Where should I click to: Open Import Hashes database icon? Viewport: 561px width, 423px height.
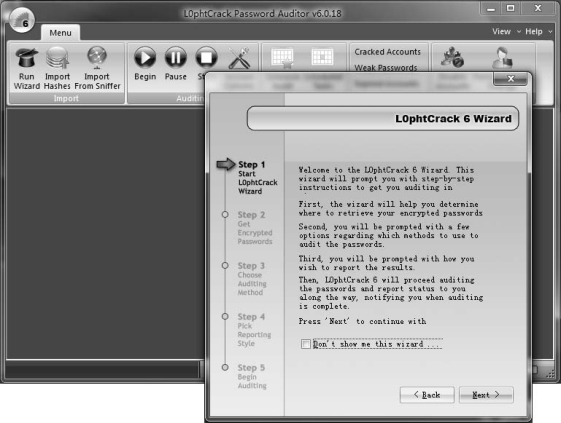coord(57,58)
